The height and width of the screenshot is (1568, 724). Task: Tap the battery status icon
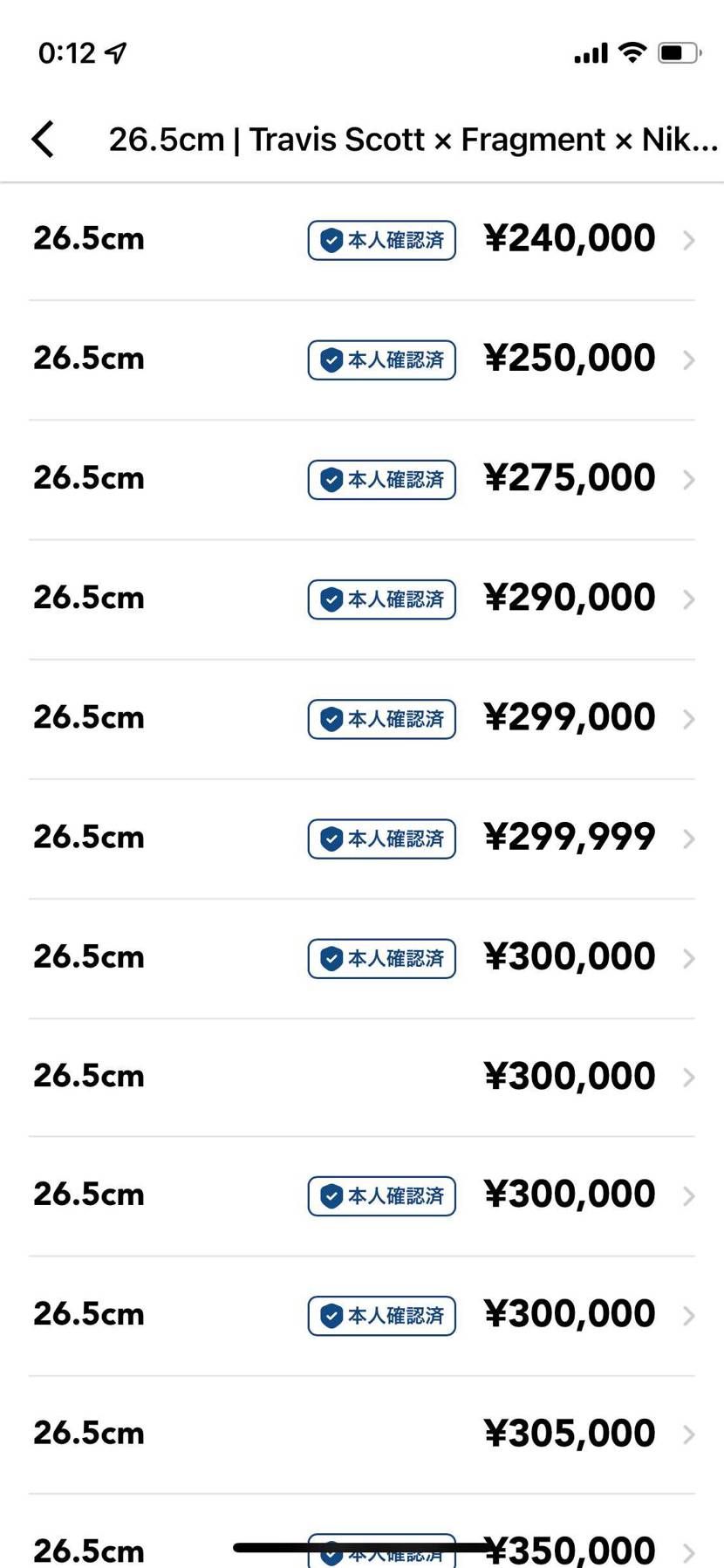(680, 52)
